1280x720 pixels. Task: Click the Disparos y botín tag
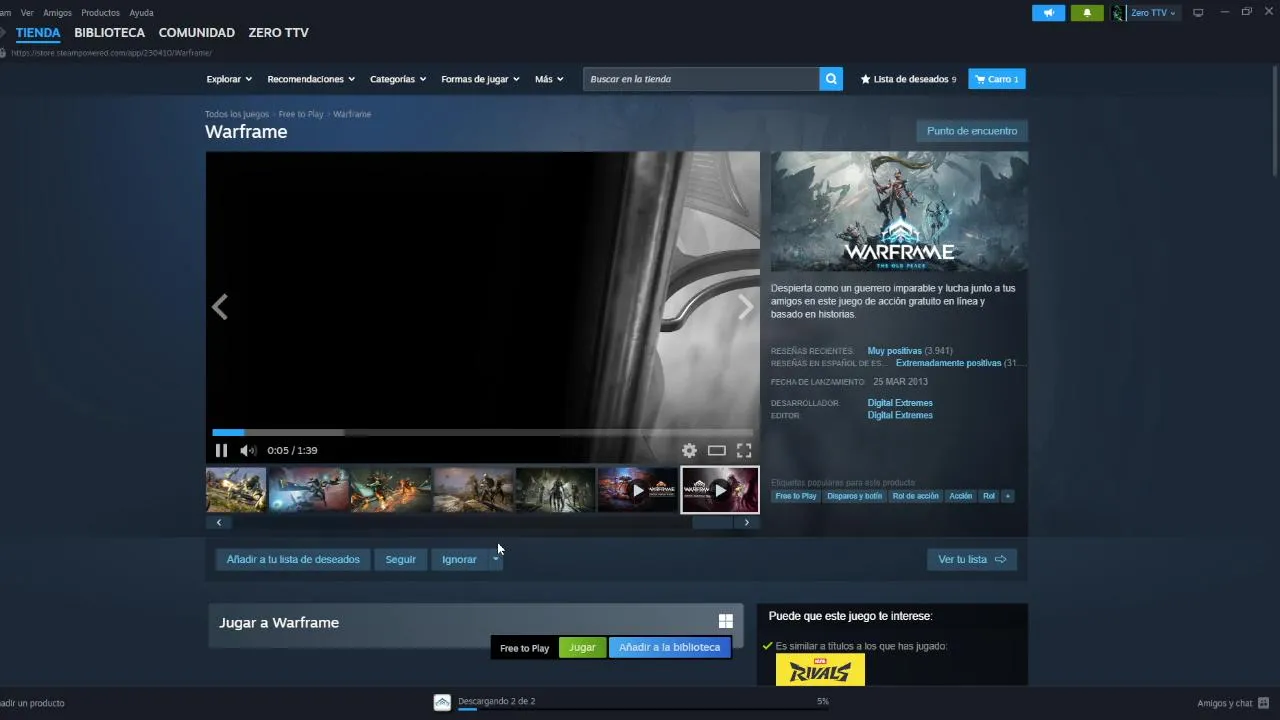(x=854, y=496)
